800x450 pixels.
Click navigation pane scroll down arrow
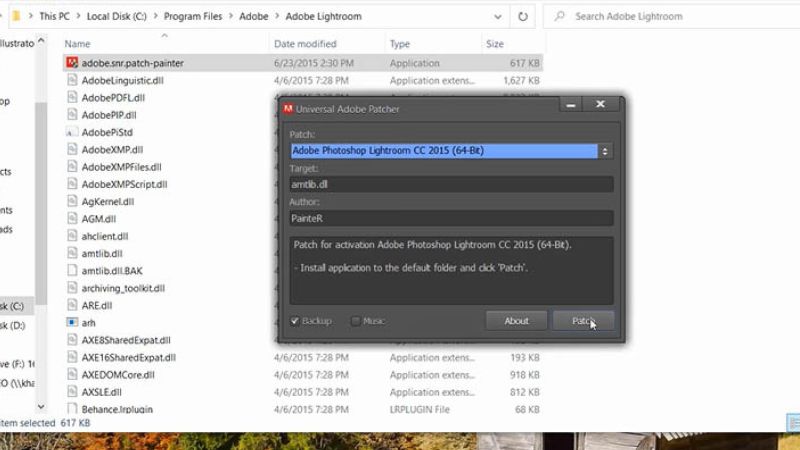point(41,407)
